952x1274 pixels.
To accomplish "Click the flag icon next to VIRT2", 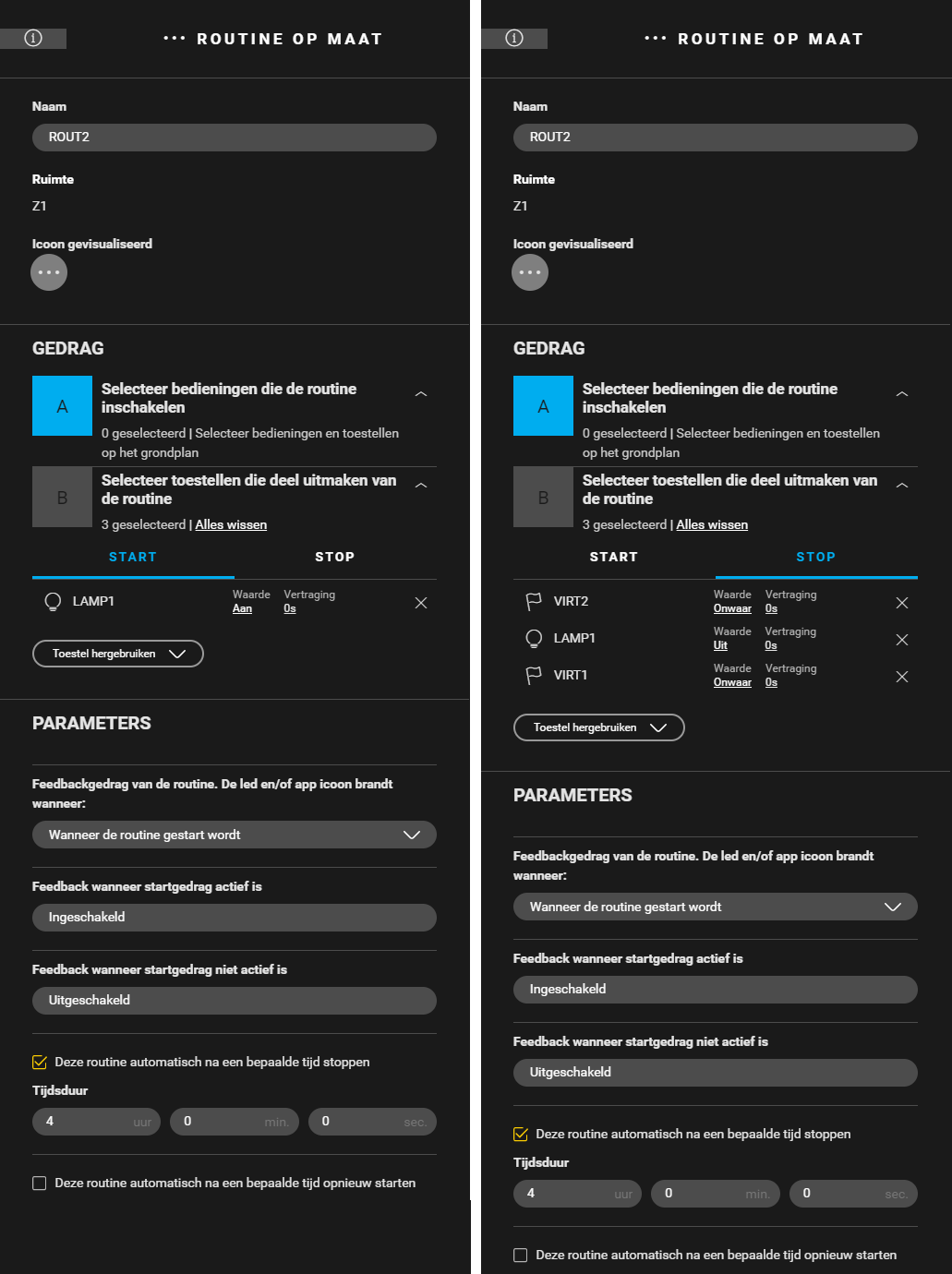I will point(534,602).
